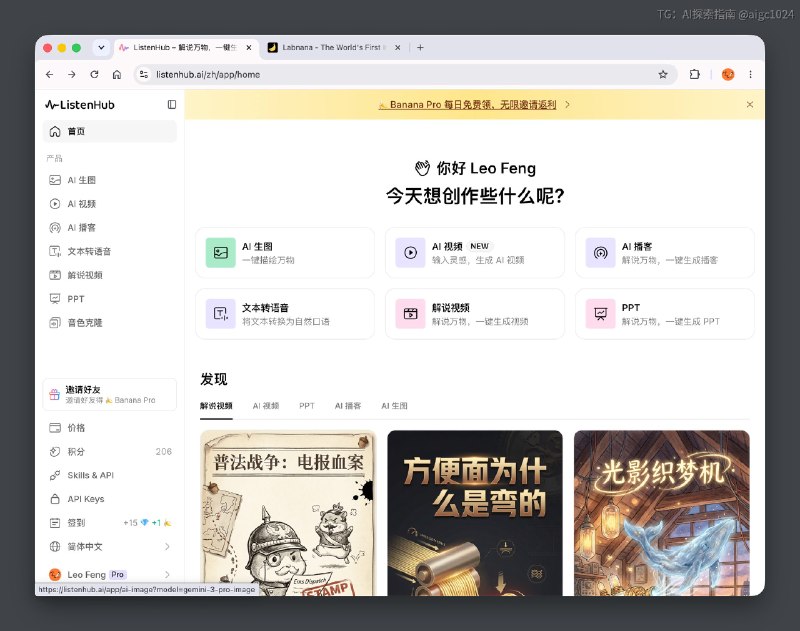The image size is (800, 631).
Task: Open a new browser tab
Action: 420,47
